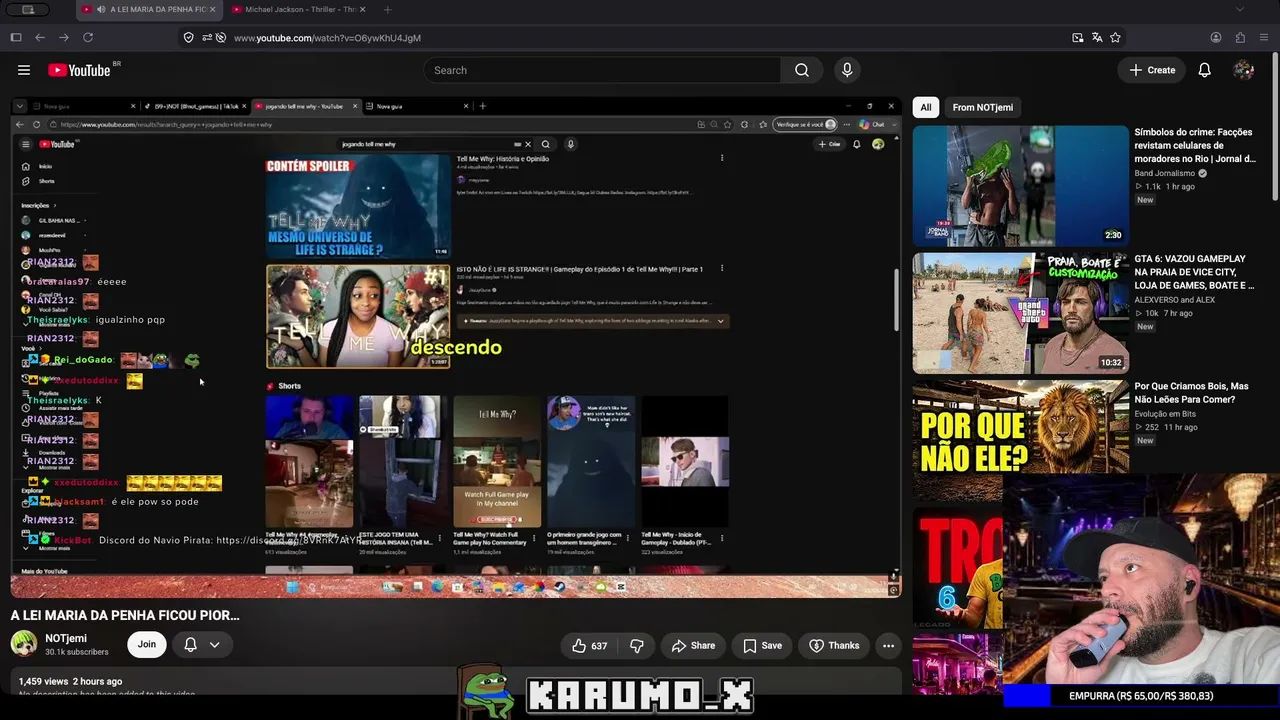Open the GTA 6 Vazou Gameplay video title

[1194, 272]
